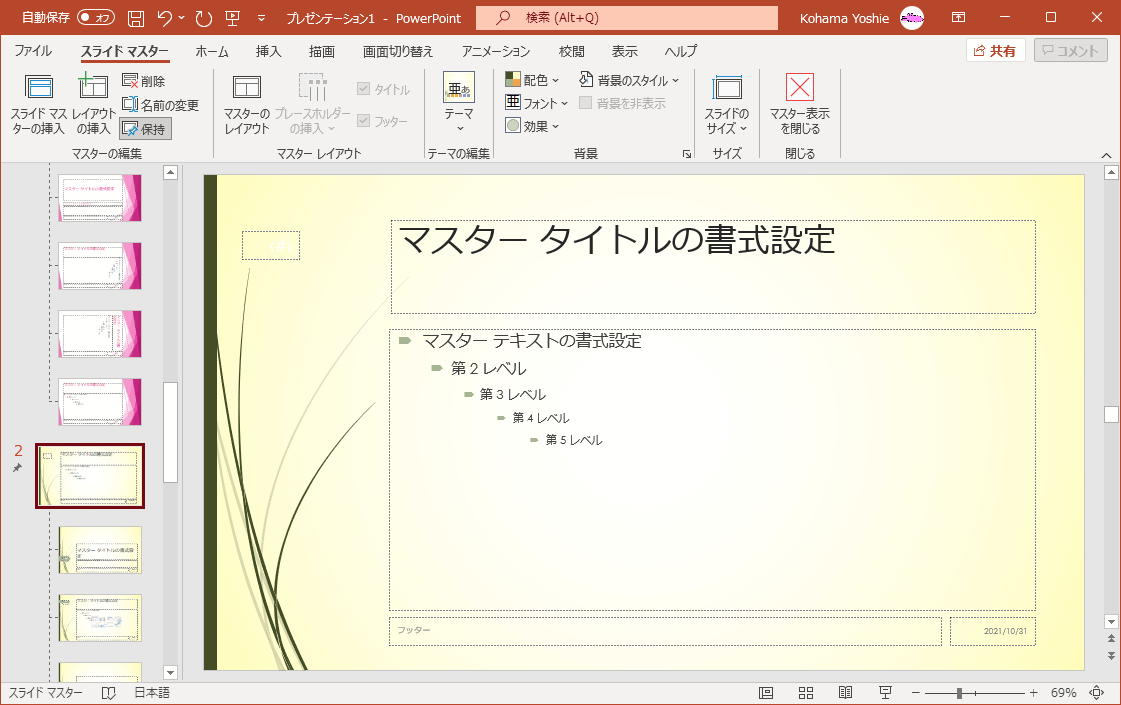Toggle the 自動保存 switch
The image size is (1121, 705).
(96, 18)
